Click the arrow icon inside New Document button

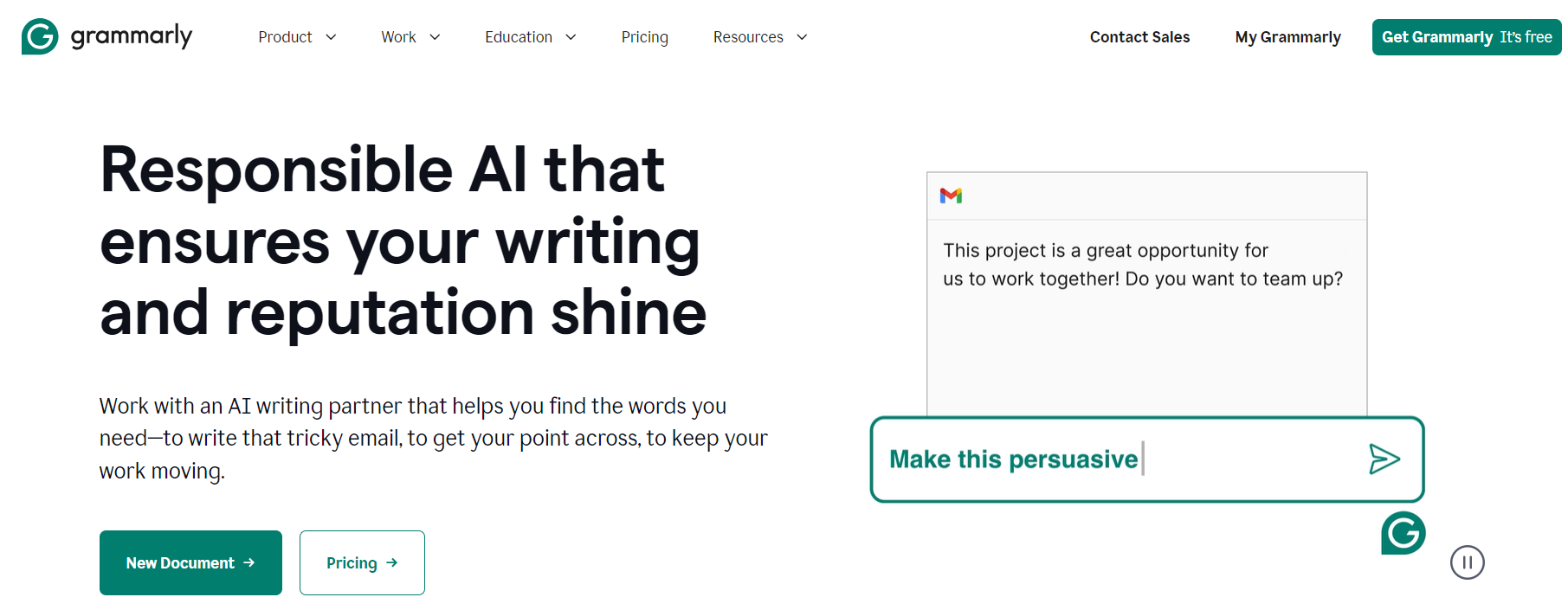(x=251, y=562)
